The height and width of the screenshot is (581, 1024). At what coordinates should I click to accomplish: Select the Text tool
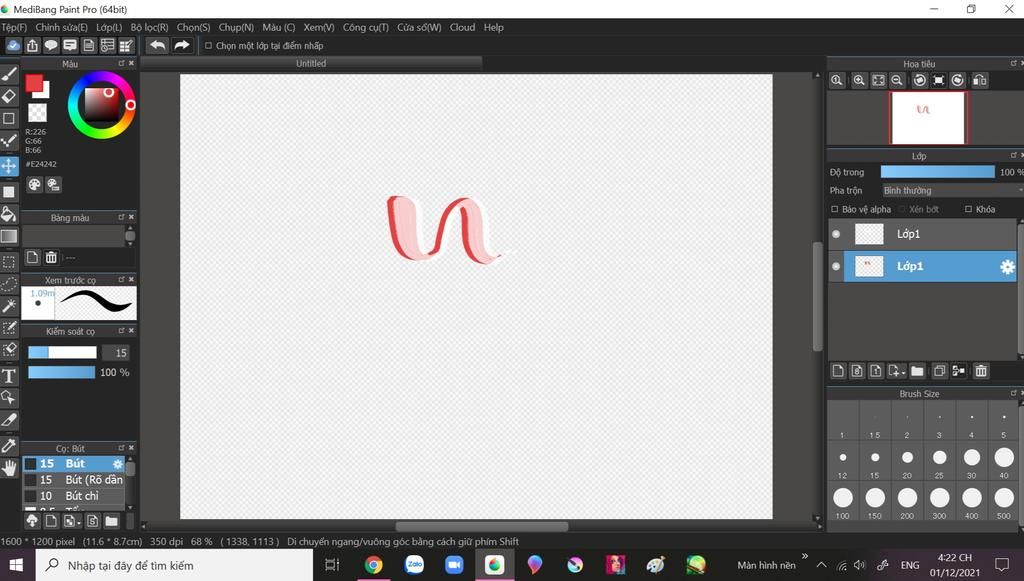click(x=9, y=375)
